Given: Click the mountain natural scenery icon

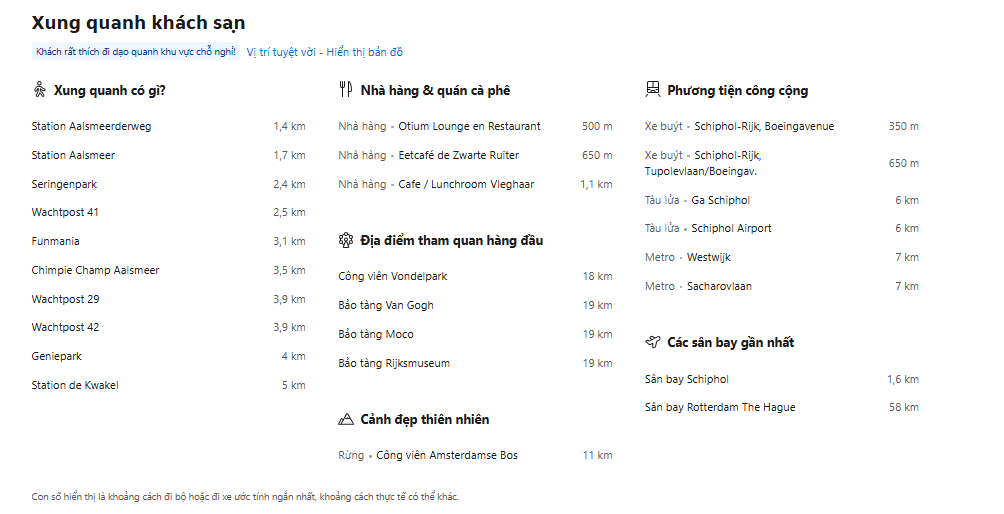Looking at the screenshot, I should pyautogui.click(x=346, y=419).
